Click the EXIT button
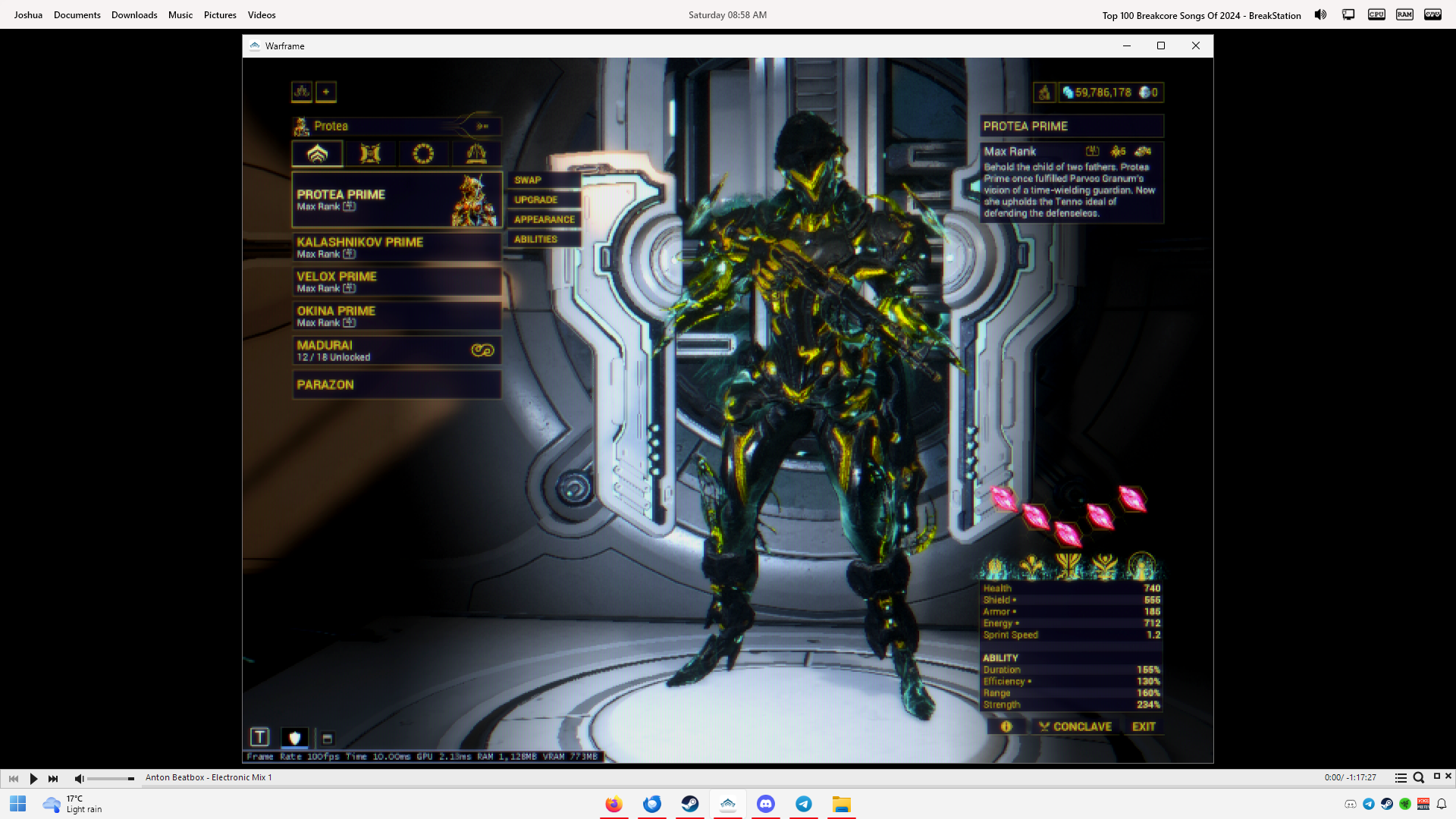This screenshot has width=1456, height=819. 1144,726
